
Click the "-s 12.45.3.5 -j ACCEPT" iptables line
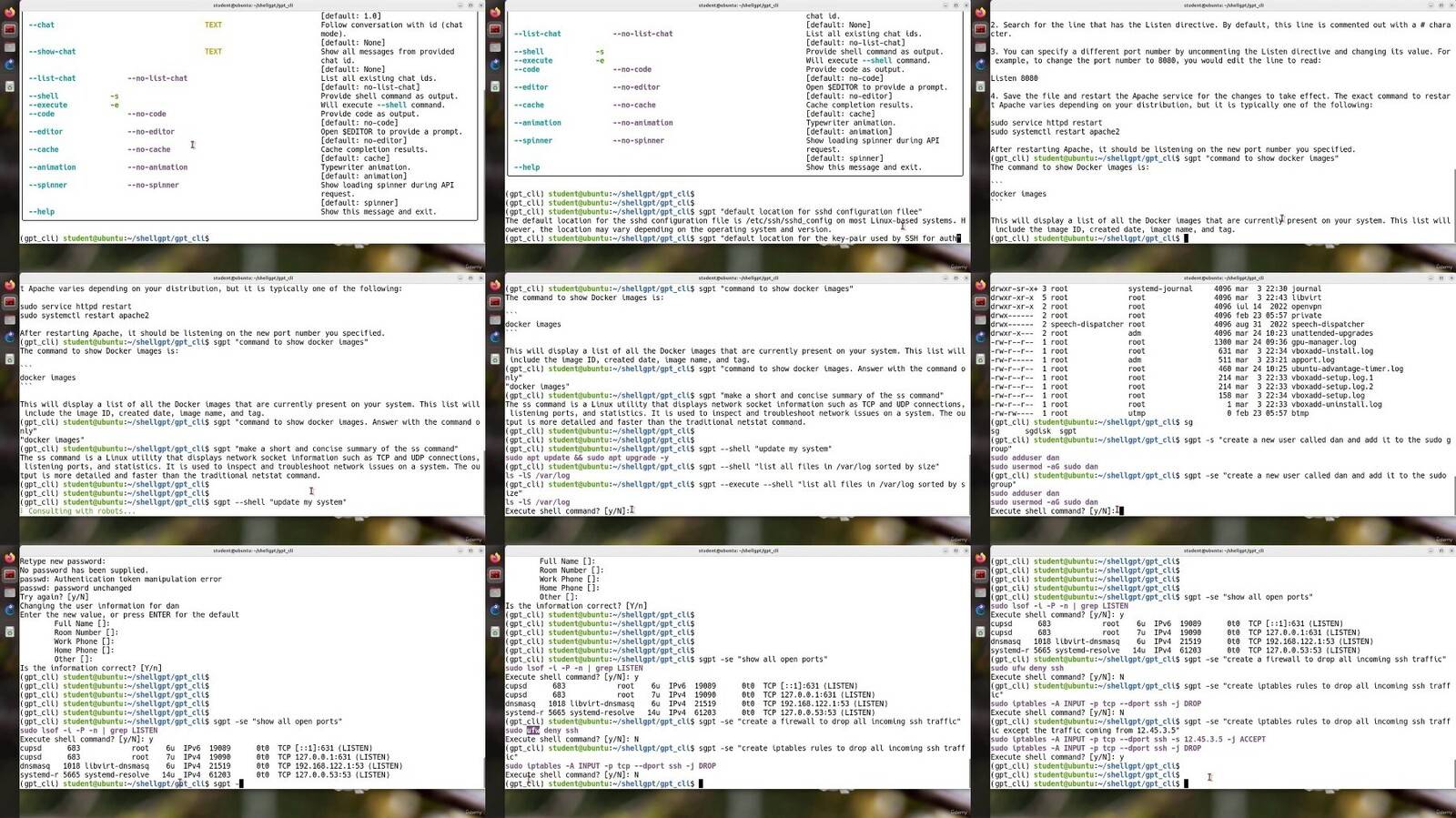(1128, 739)
